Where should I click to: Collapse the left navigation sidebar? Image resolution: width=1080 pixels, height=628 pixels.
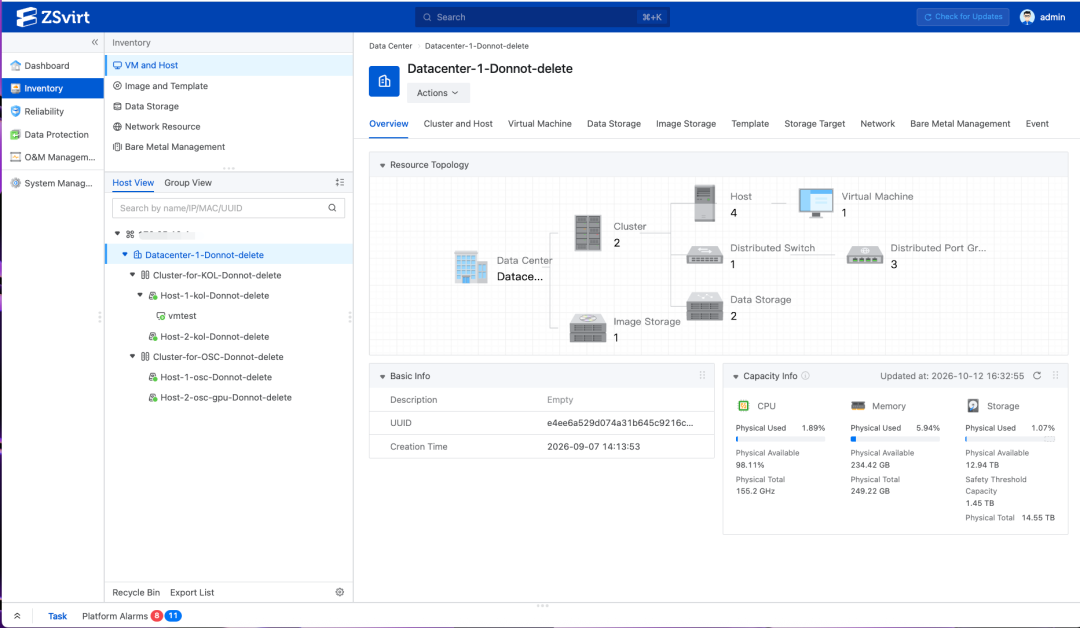pos(95,42)
